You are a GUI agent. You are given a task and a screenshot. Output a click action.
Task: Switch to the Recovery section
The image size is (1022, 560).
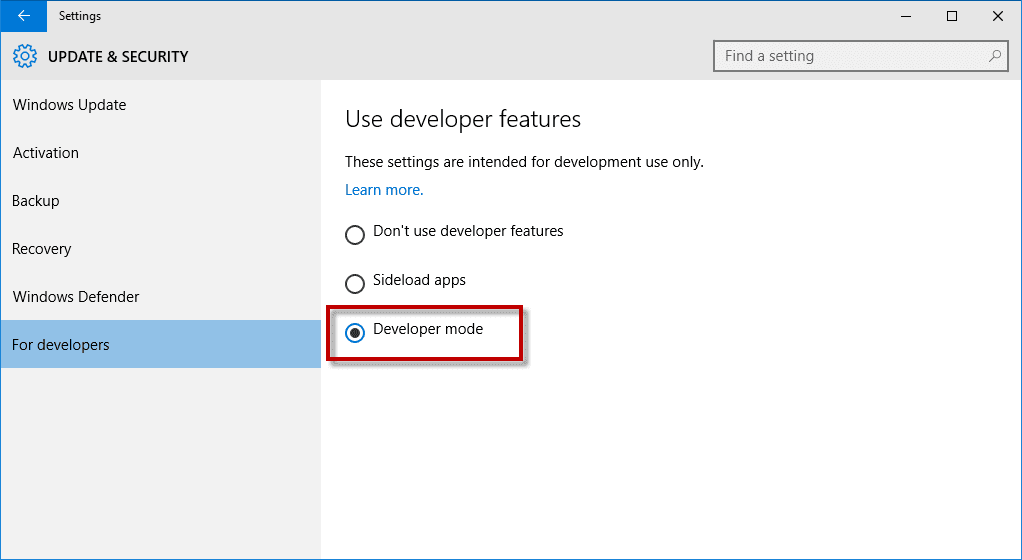click(x=42, y=249)
